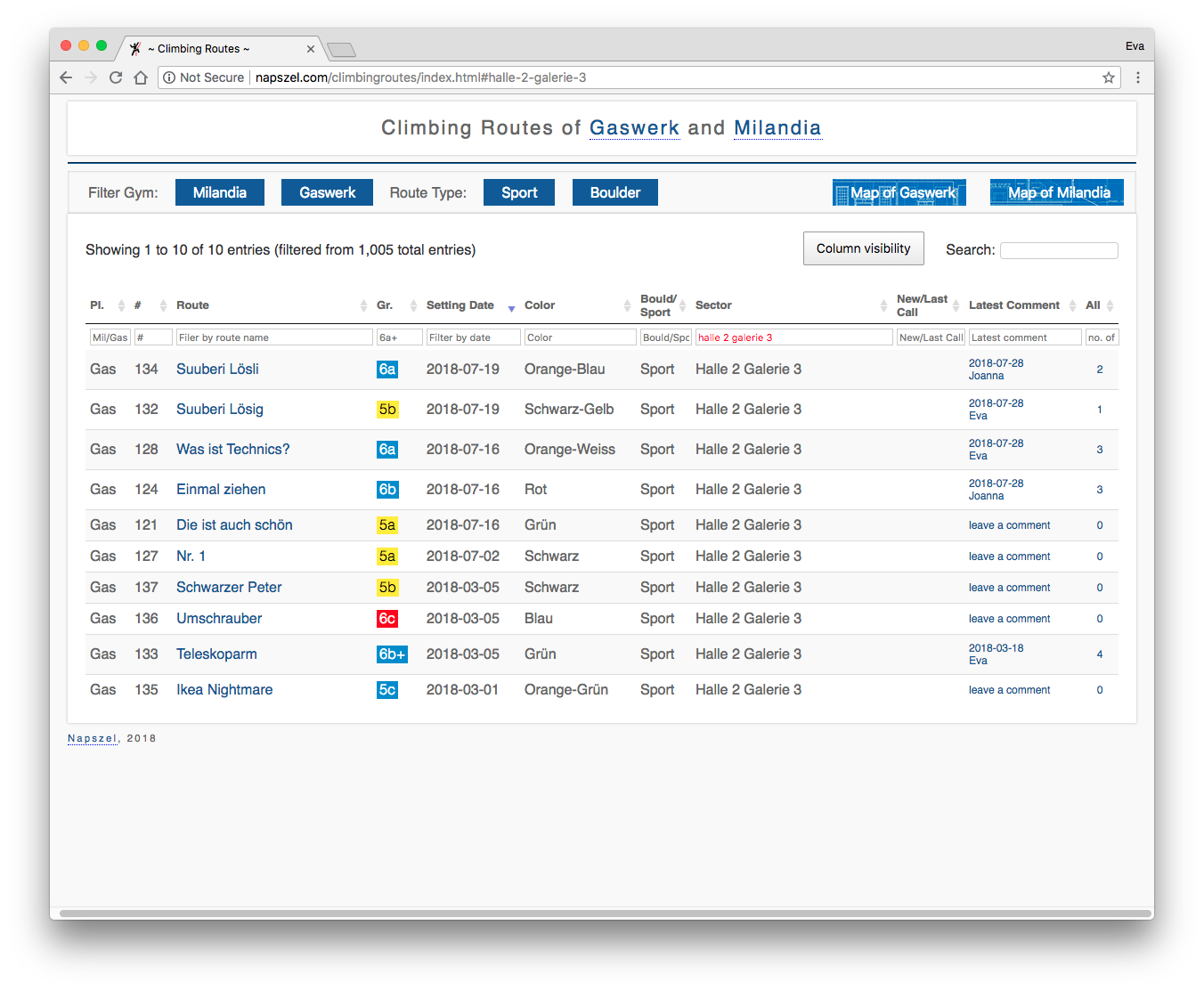The height and width of the screenshot is (991, 1204).
Task: Open Milandia link in page title
Action: click(x=777, y=128)
